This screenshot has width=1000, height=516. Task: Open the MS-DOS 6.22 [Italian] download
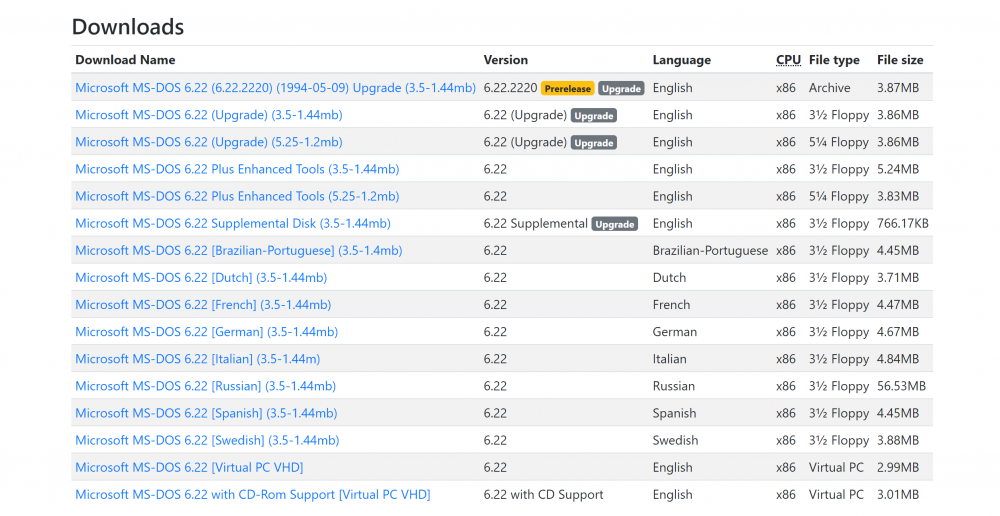pos(198,359)
